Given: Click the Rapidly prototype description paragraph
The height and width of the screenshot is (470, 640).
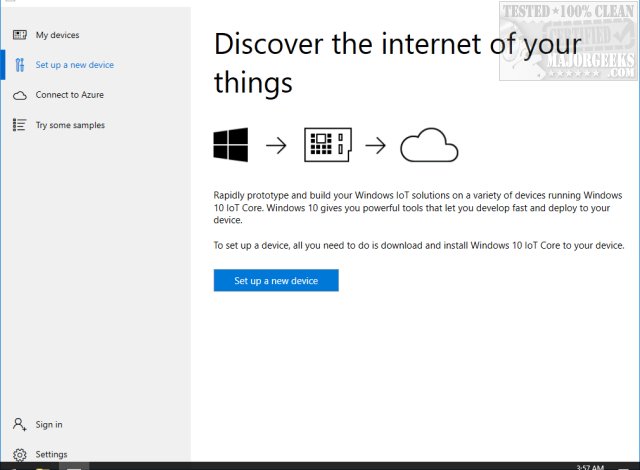Looking at the screenshot, I should [418, 207].
